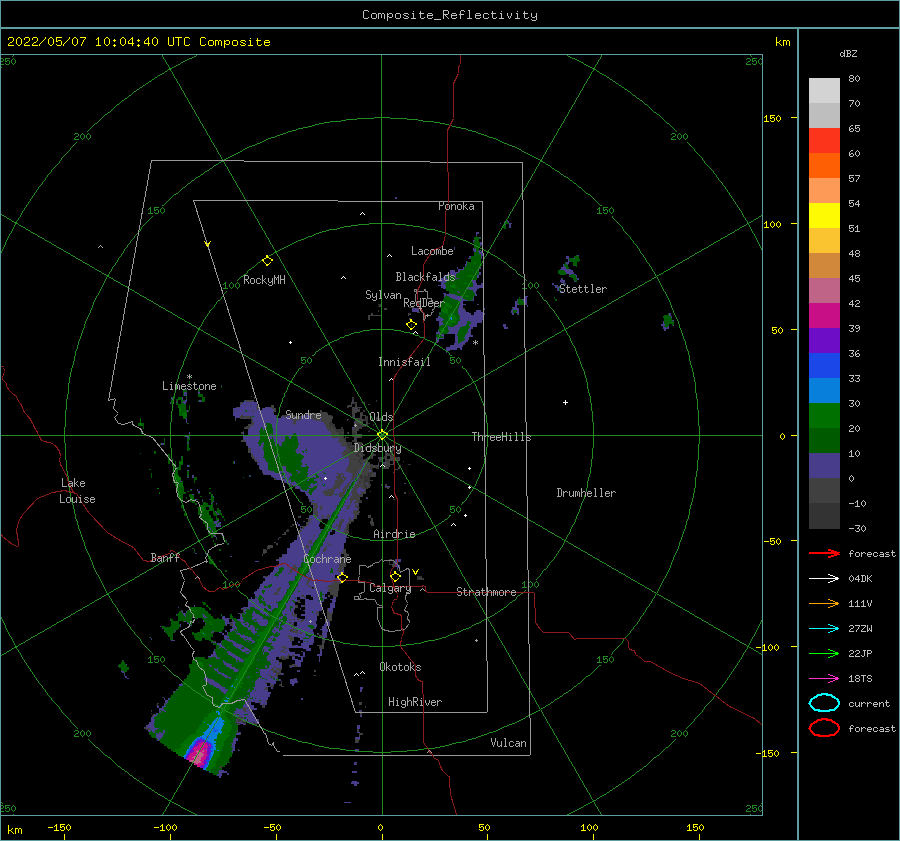Click the Airdrie city label

coord(394,534)
